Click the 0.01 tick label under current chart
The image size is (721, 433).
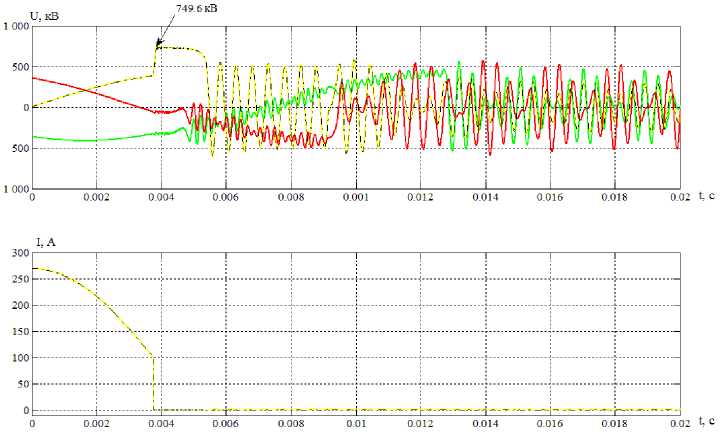click(356, 423)
